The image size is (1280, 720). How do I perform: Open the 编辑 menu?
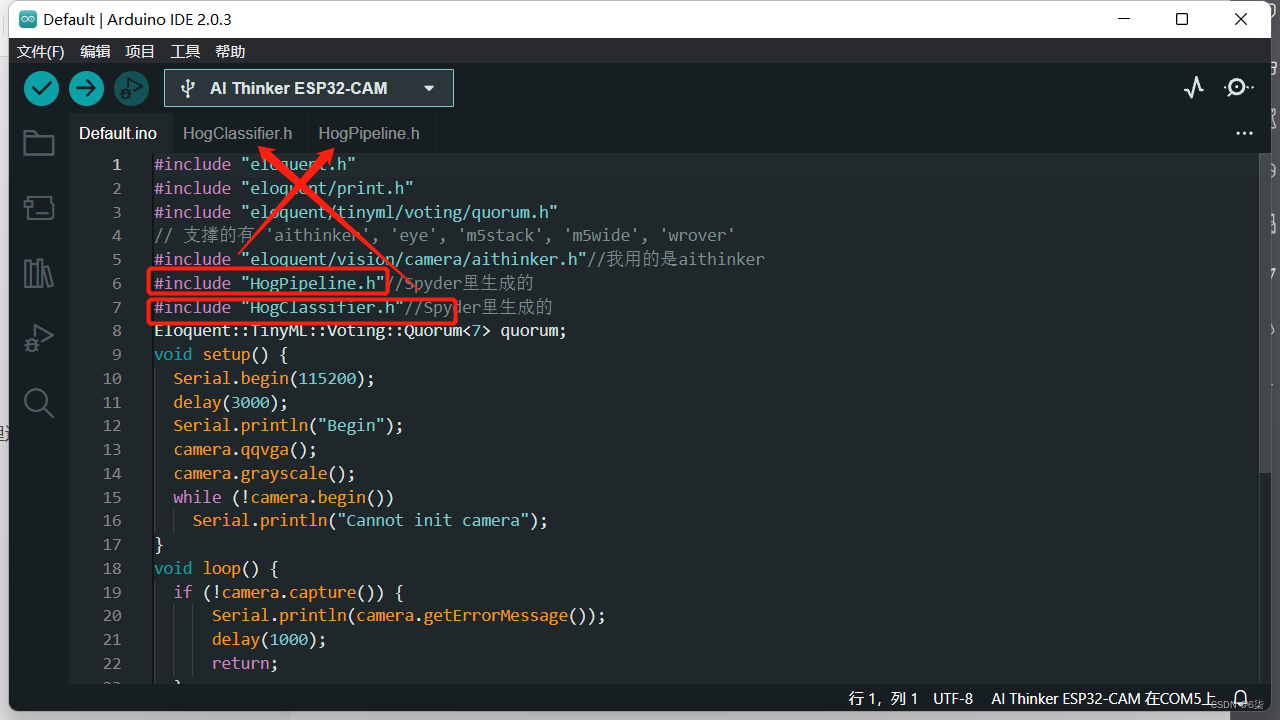(x=95, y=51)
